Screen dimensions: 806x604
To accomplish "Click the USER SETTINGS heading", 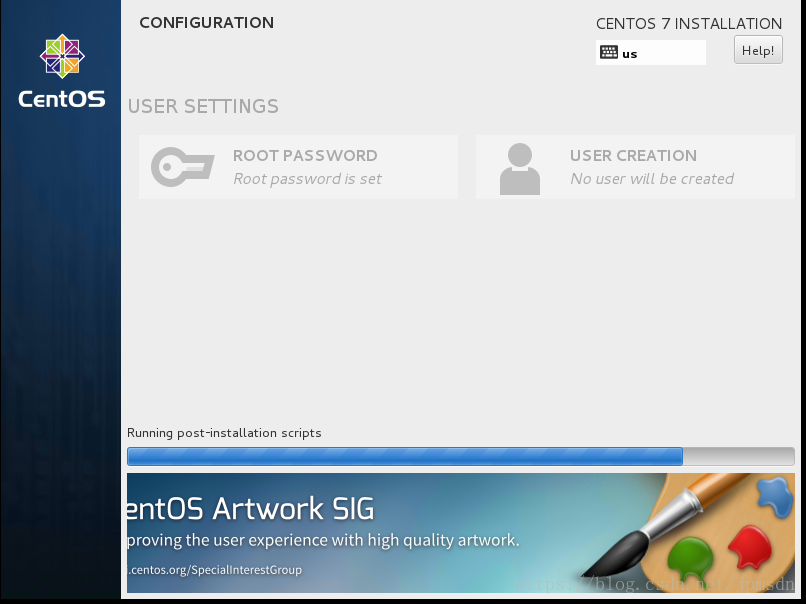I will click(x=203, y=106).
